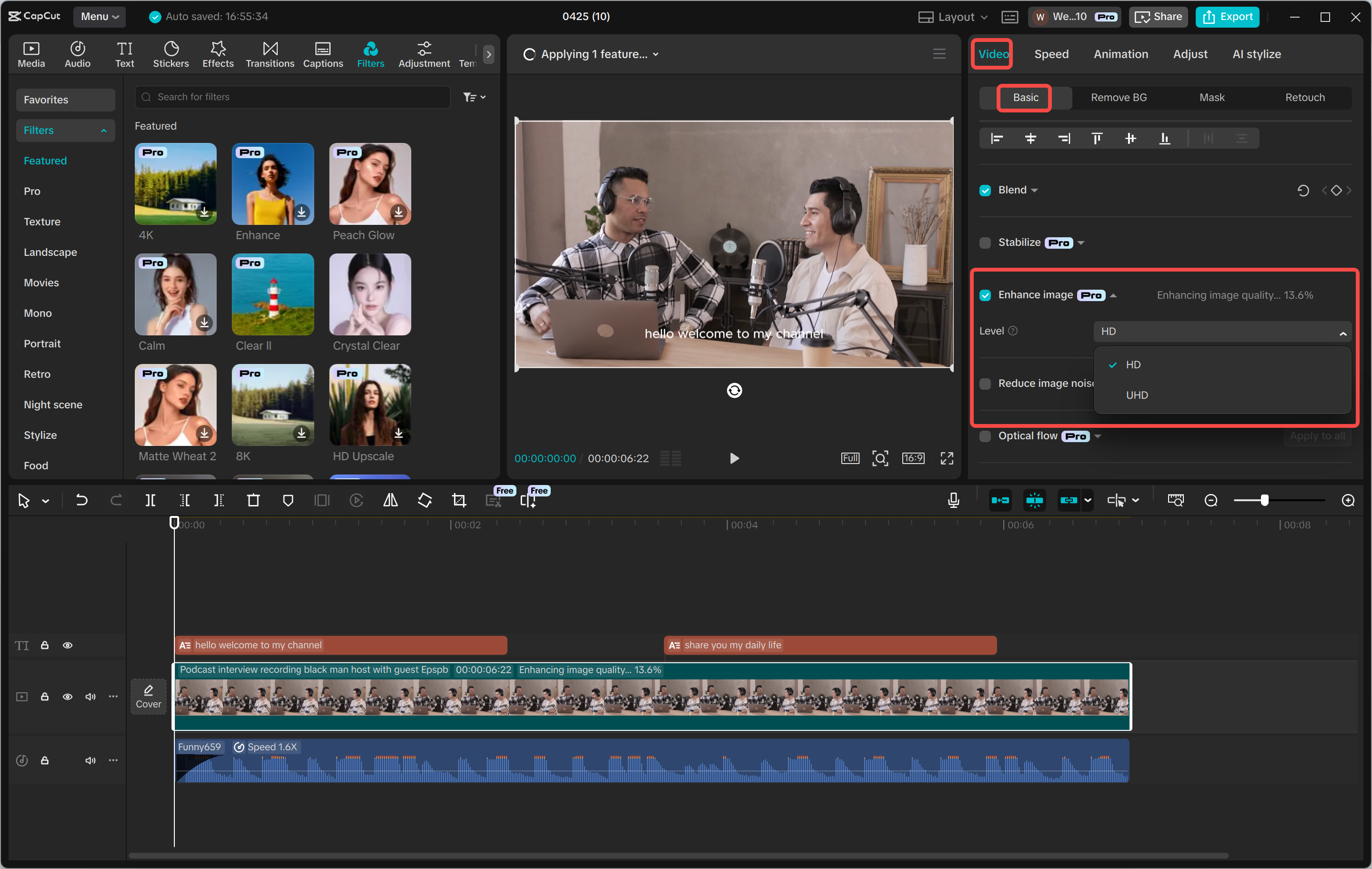This screenshot has height=869, width=1372.
Task: Open the filter sort options dropdown
Action: [x=474, y=98]
